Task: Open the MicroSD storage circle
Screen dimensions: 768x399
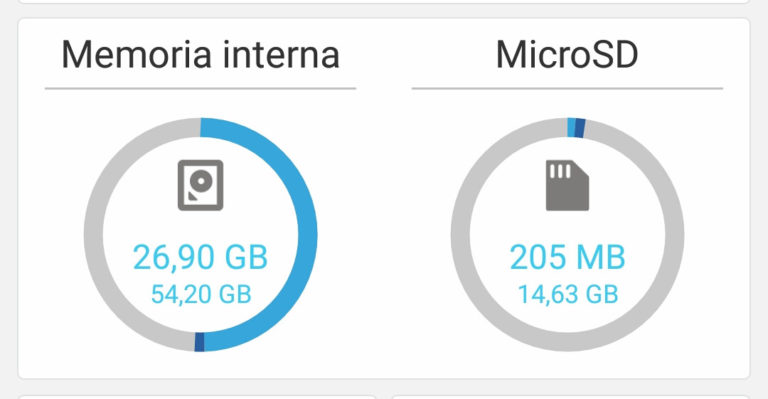Action: (567, 235)
